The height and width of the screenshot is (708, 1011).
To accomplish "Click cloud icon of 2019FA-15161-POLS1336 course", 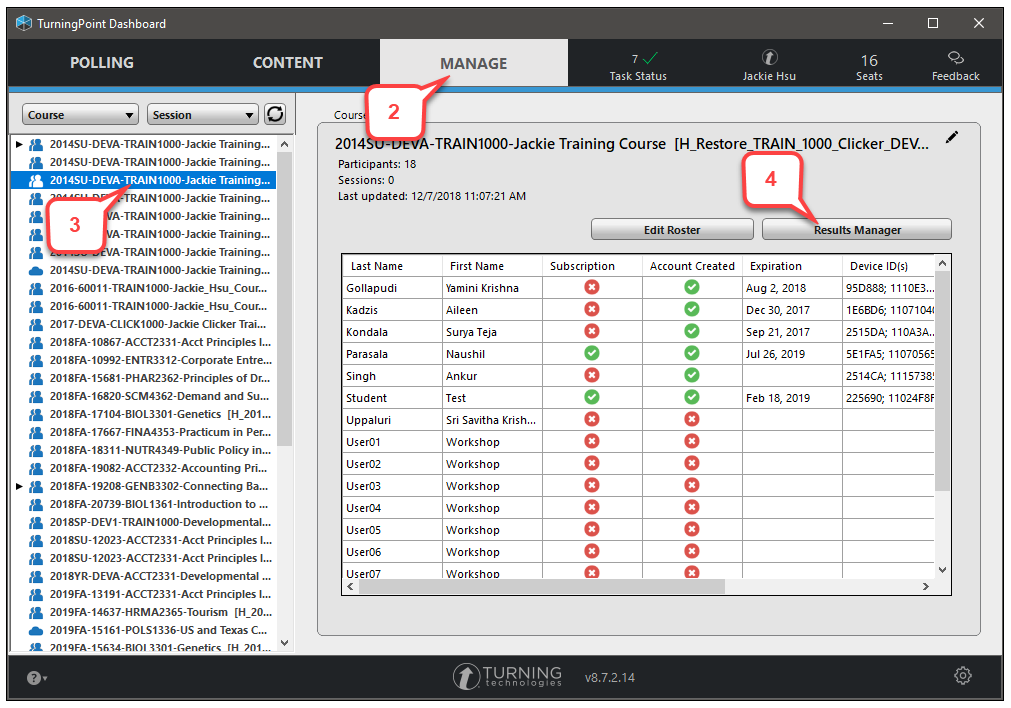I will [36, 630].
